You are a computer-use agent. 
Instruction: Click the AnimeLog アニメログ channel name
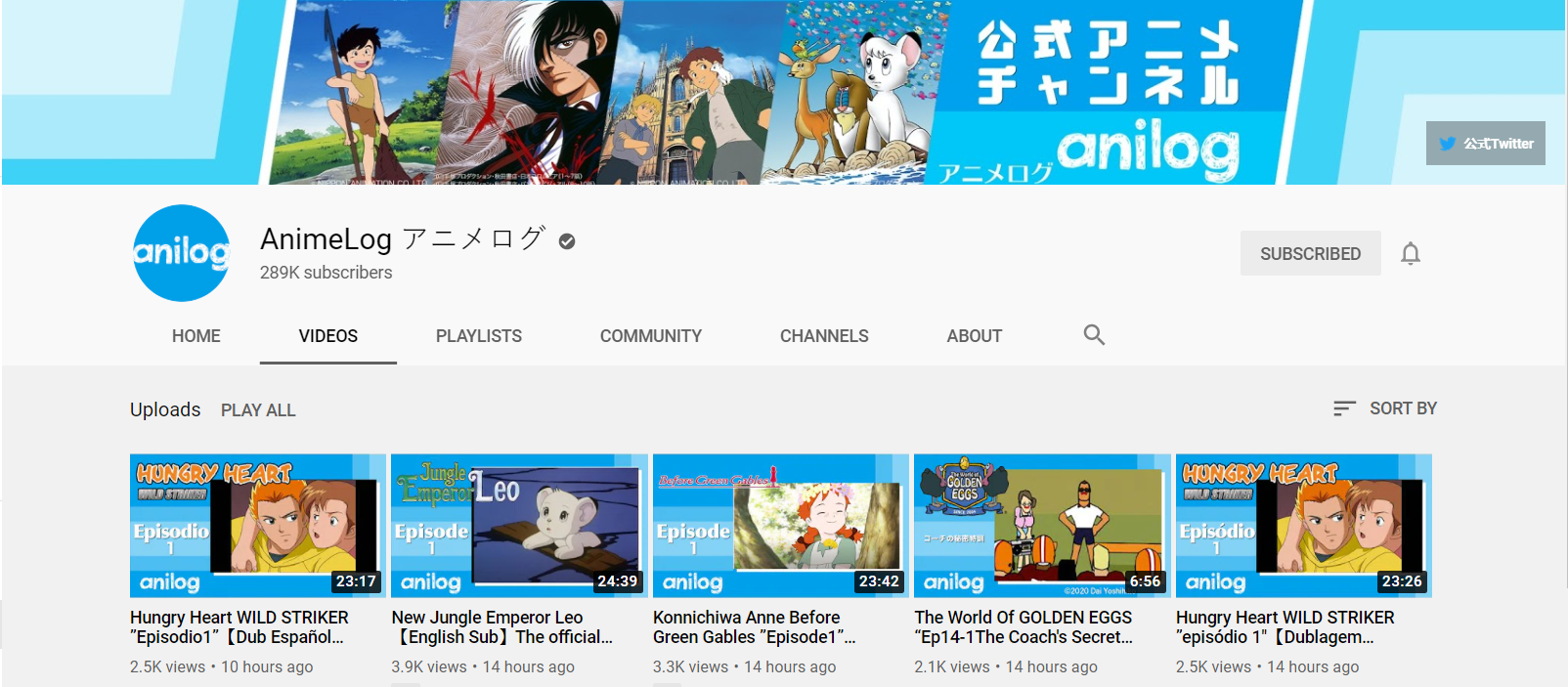pos(403,238)
